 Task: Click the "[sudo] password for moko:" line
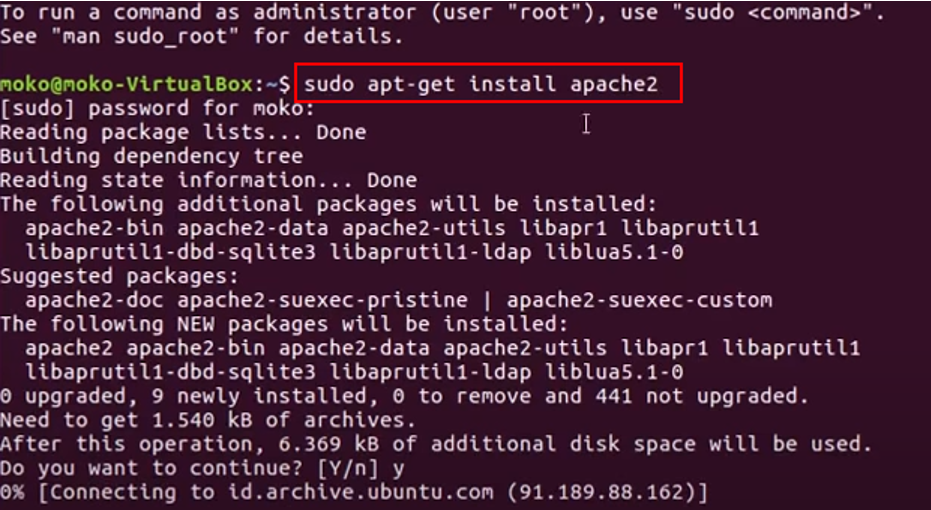157,108
